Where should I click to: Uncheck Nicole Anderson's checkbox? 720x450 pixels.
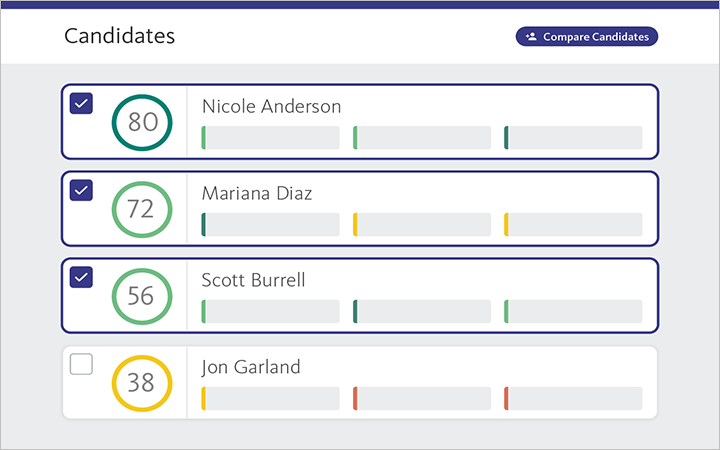(81, 103)
